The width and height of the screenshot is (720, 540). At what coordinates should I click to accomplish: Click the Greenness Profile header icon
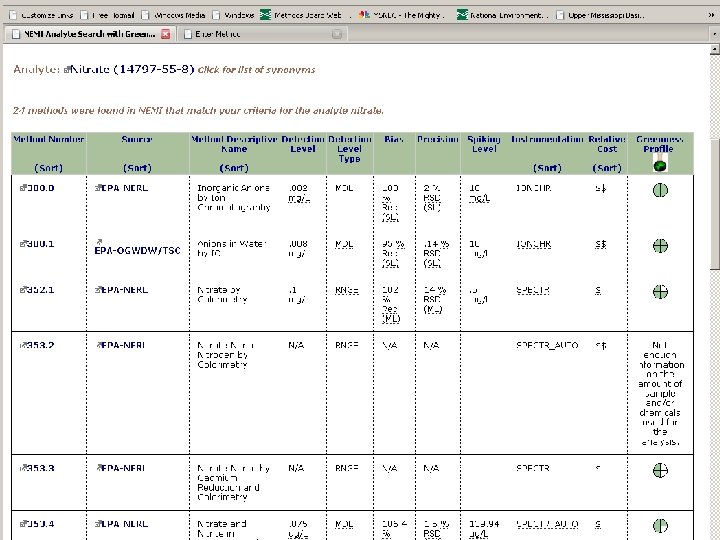(x=660, y=163)
